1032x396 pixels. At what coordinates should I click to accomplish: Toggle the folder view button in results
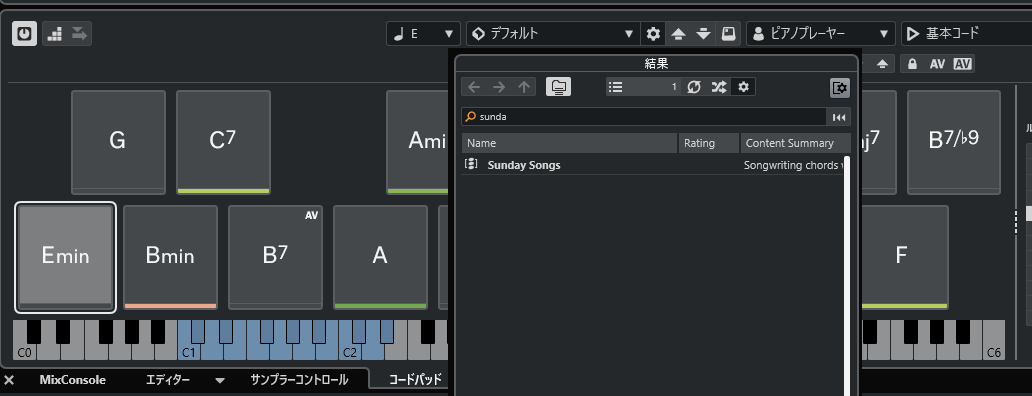click(558, 87)
